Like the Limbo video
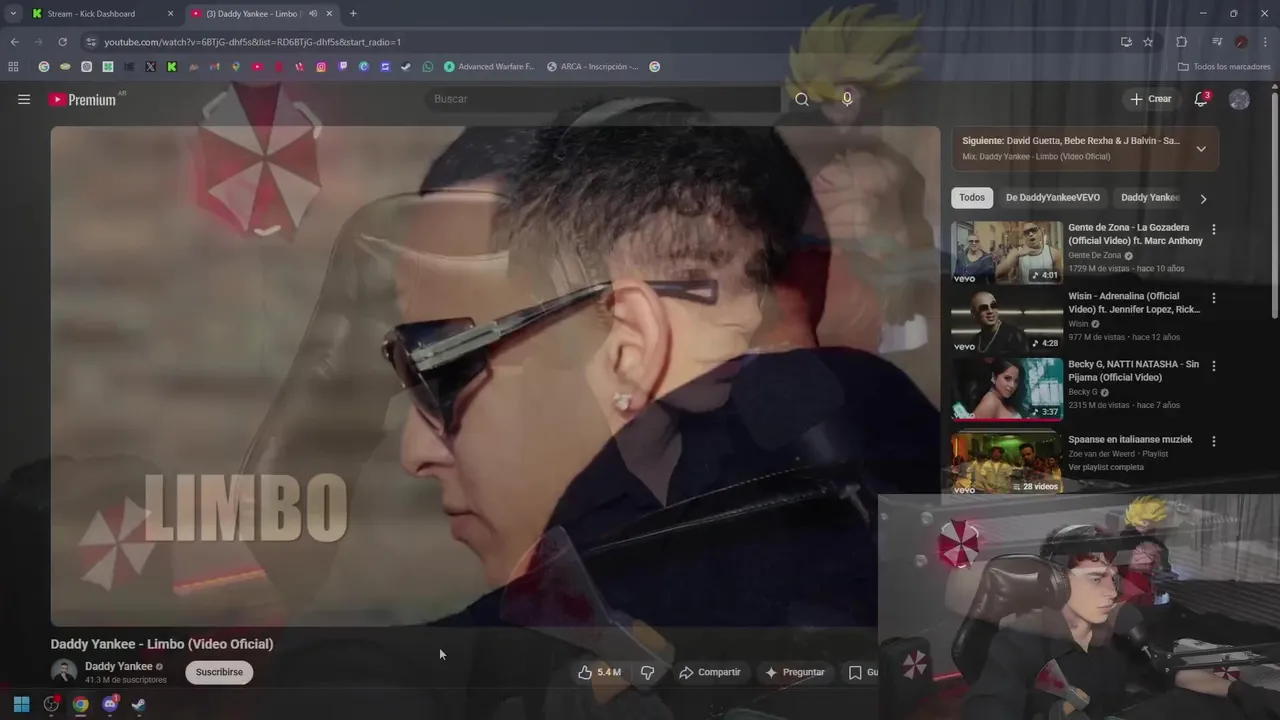This screenshot has width=1280, height=720. point(599,672)
